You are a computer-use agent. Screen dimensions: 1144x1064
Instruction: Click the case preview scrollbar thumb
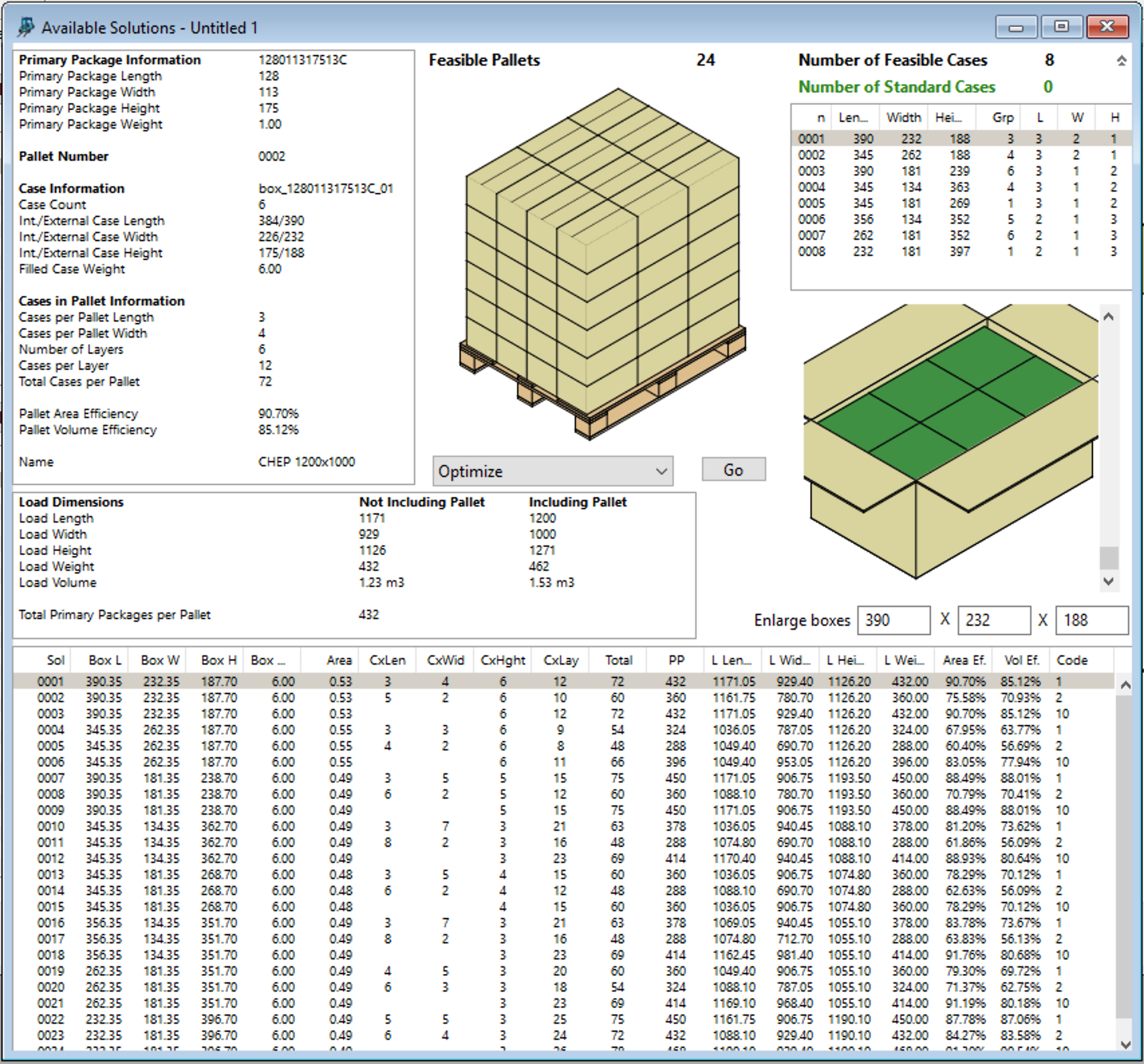click(x=1109, y=557)
